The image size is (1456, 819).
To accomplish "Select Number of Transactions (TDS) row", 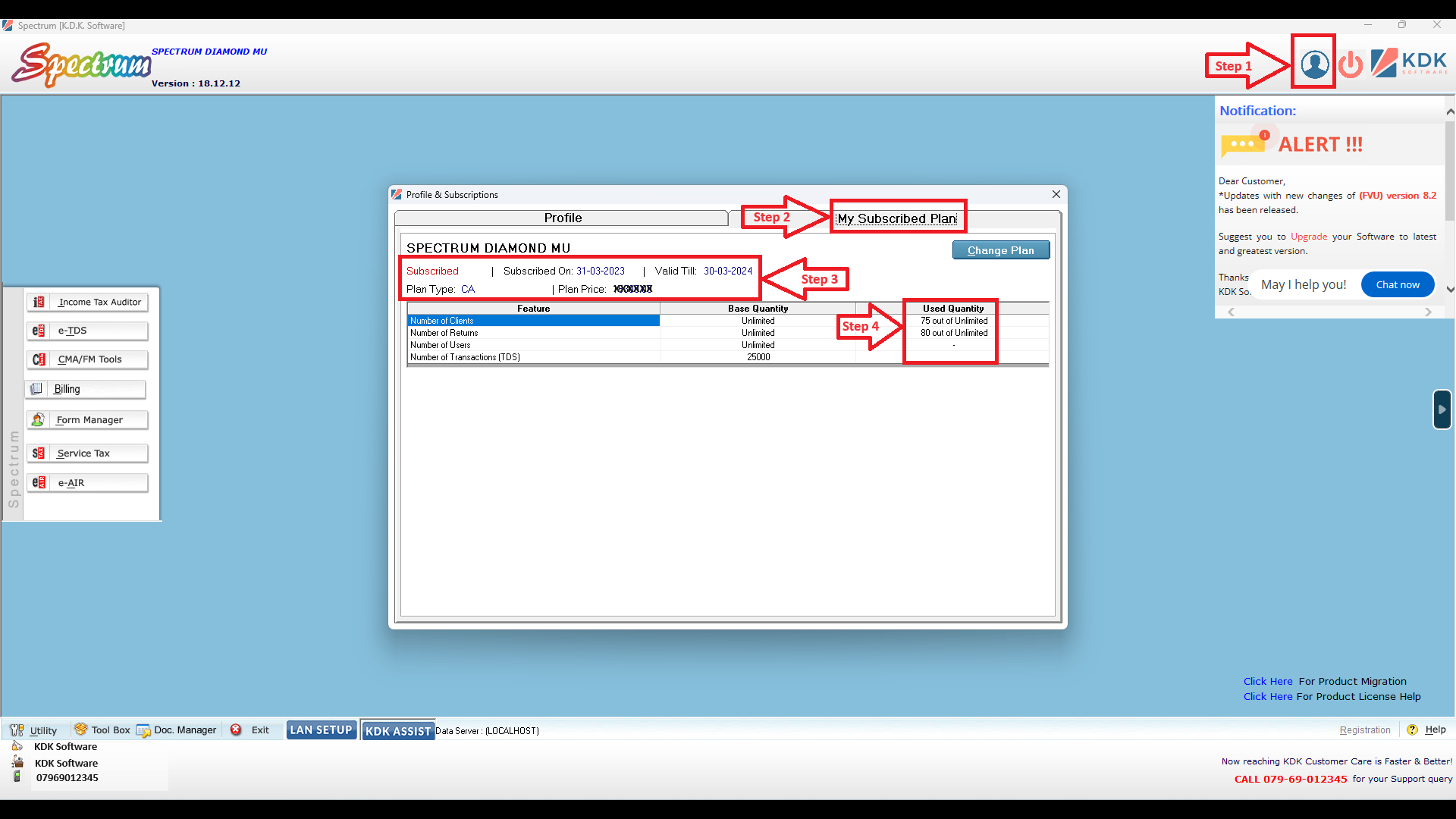I will (728, 357).
